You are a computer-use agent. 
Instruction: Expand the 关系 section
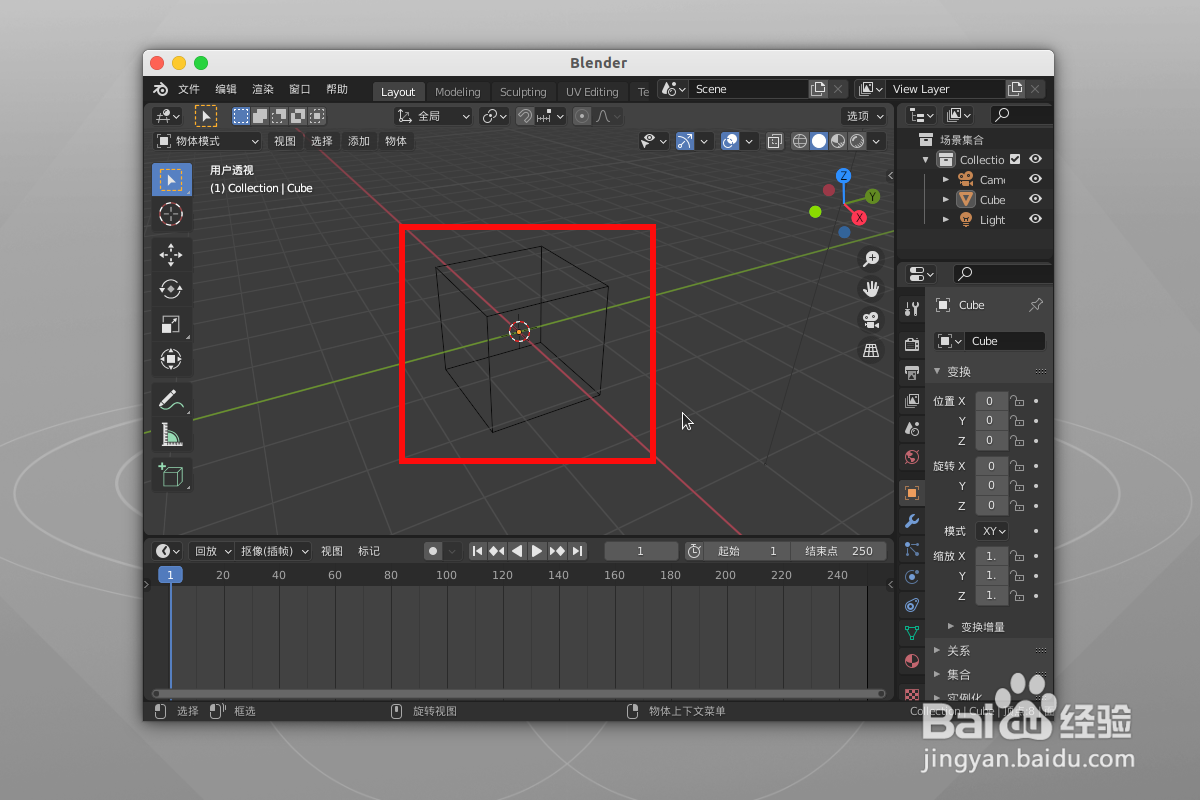coord(958,650)
